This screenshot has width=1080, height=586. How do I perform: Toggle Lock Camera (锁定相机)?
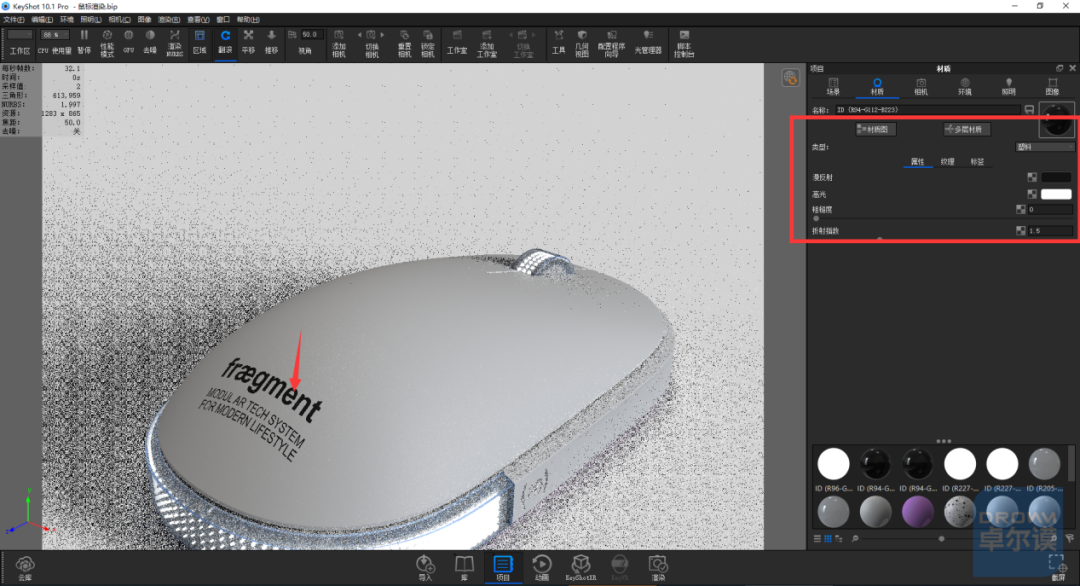tap(428, 43)
